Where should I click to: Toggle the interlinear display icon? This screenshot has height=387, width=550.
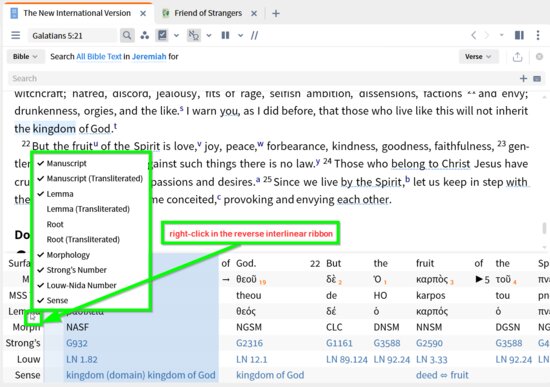pyautogui.click(x=193, y=35)
